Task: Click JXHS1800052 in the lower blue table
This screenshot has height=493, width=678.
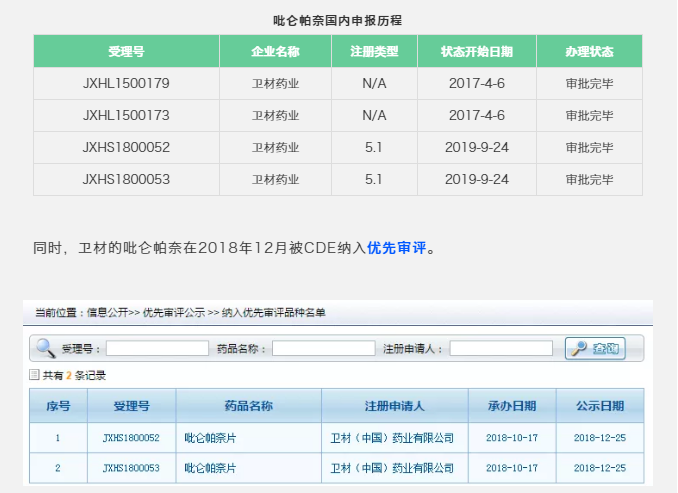Action: (x=130, y=438)
